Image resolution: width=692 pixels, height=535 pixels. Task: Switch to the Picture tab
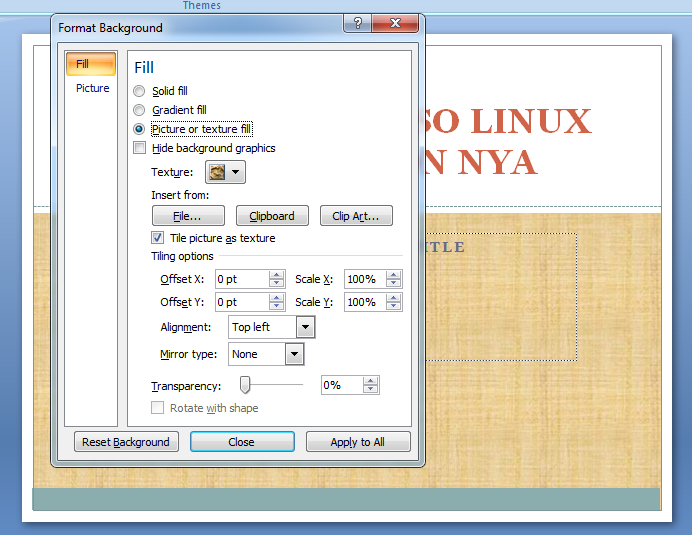click(x=92, y=88)
